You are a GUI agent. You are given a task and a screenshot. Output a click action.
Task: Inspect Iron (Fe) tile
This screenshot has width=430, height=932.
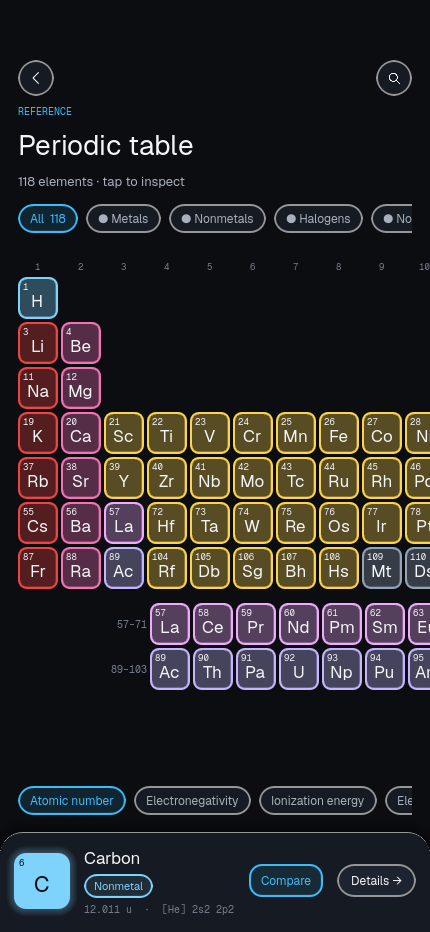339,433
